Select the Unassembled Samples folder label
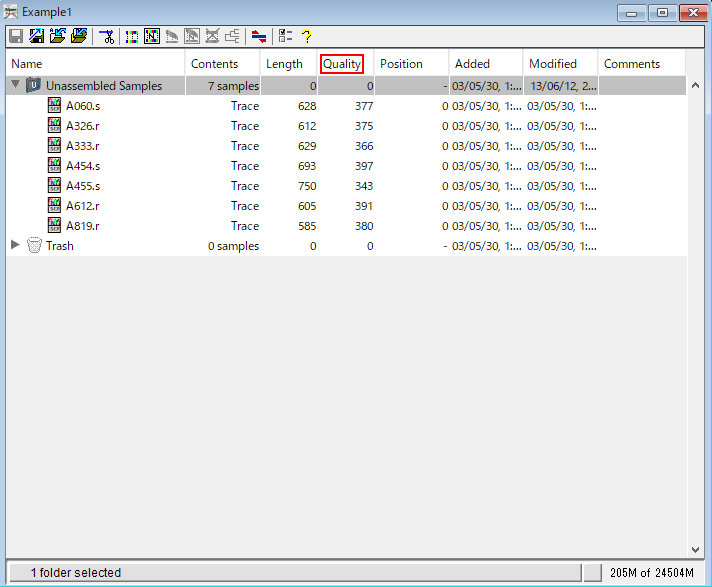 click(104, 86)
